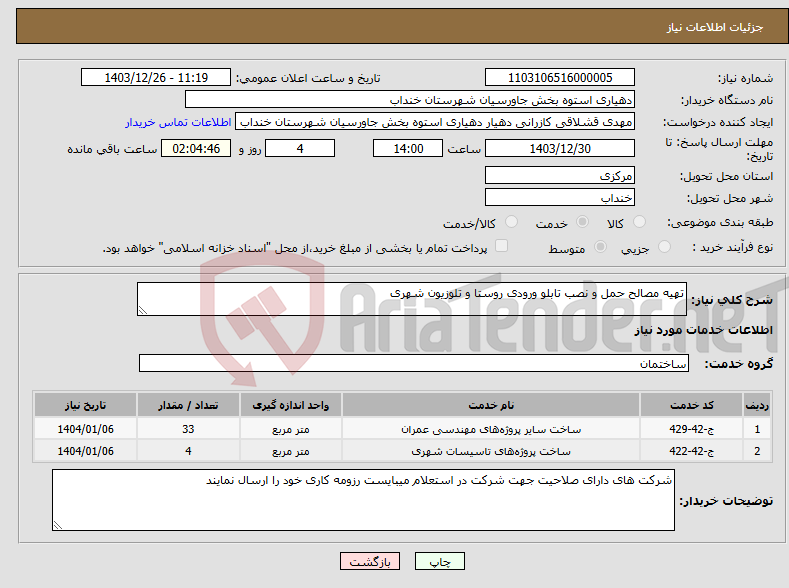
Task: Click the واحد اندازه گیری column header
Action: 291,405
